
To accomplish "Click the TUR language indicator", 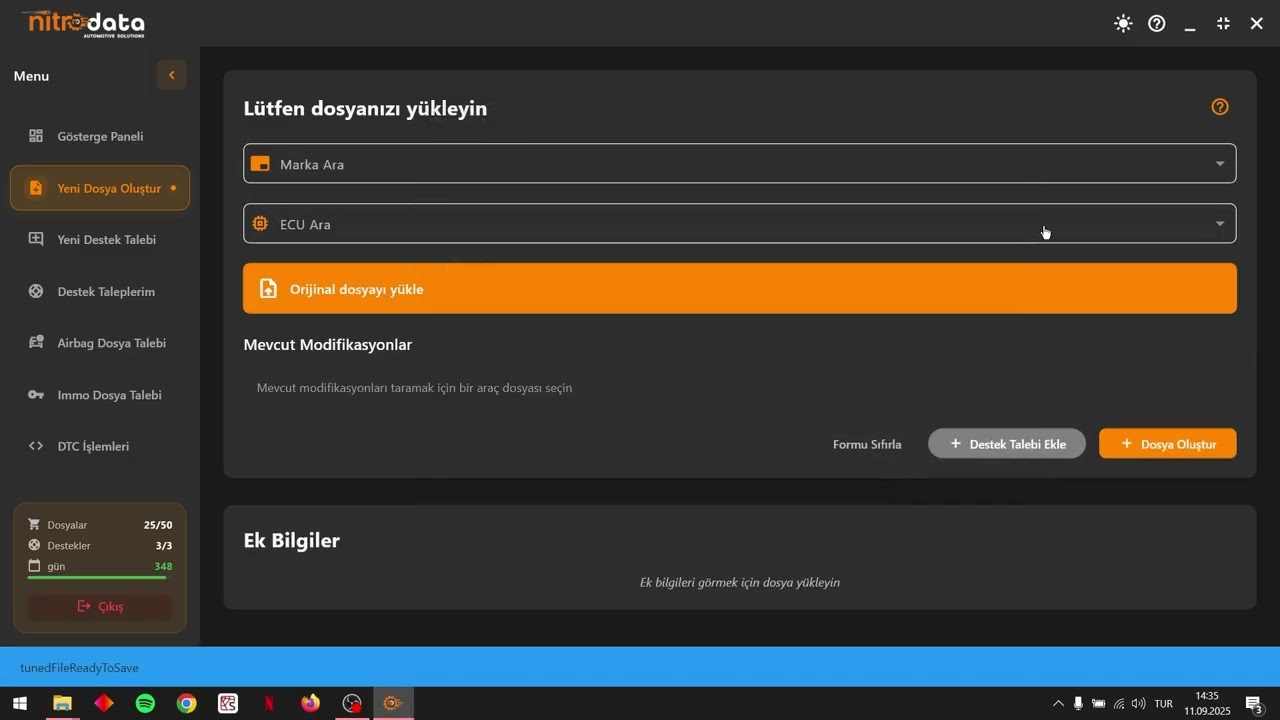I will coord(1164,704).
